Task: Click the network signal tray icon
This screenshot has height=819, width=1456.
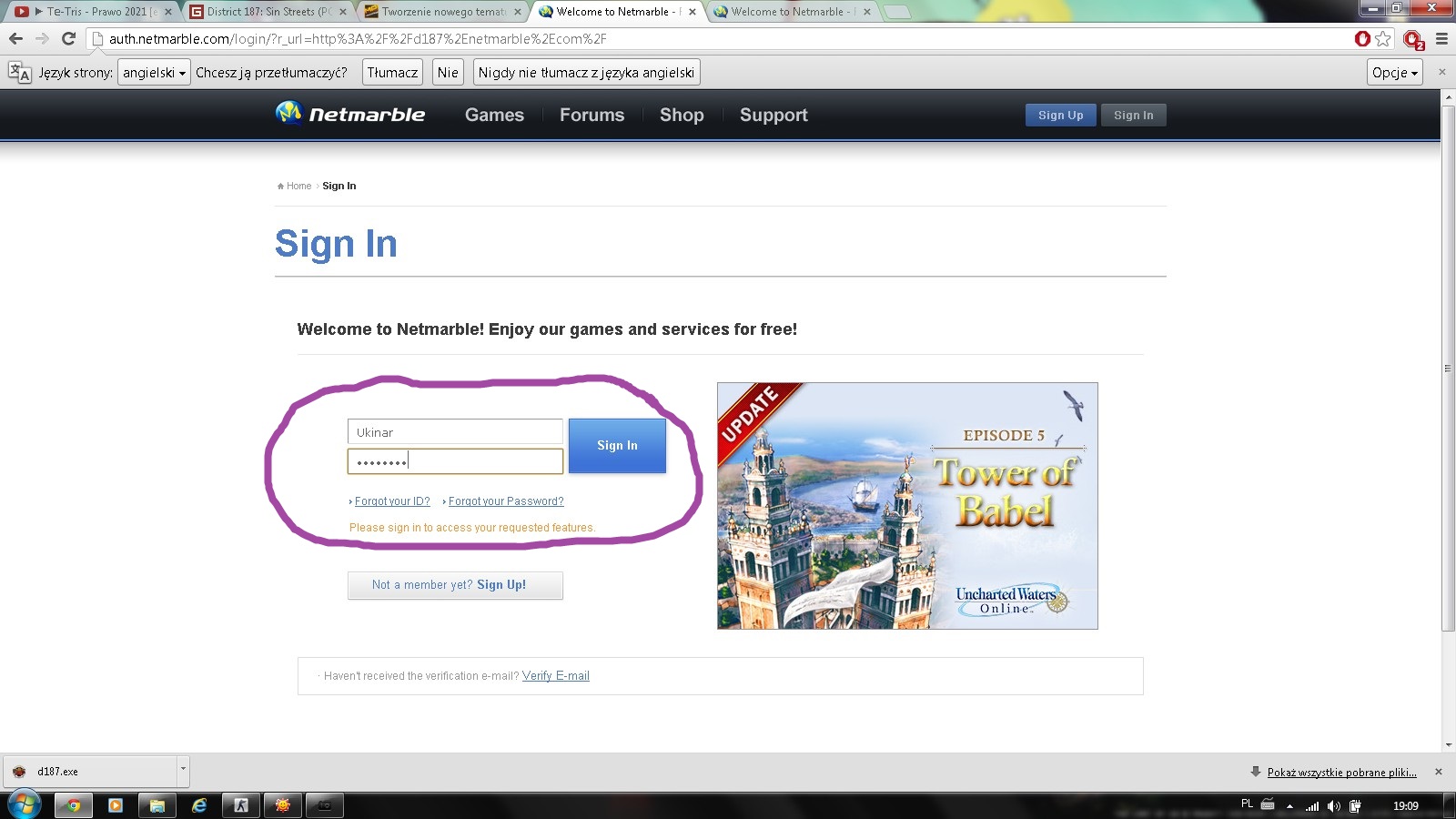Action: pyautogui.click(x=1312, y=806)
